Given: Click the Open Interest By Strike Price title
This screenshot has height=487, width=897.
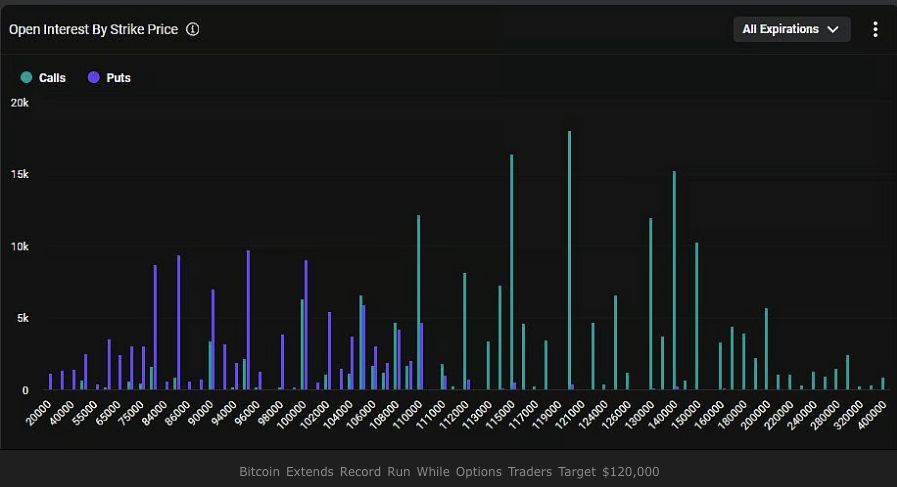Looking at the screenshot, I should [x=93, y=29].
